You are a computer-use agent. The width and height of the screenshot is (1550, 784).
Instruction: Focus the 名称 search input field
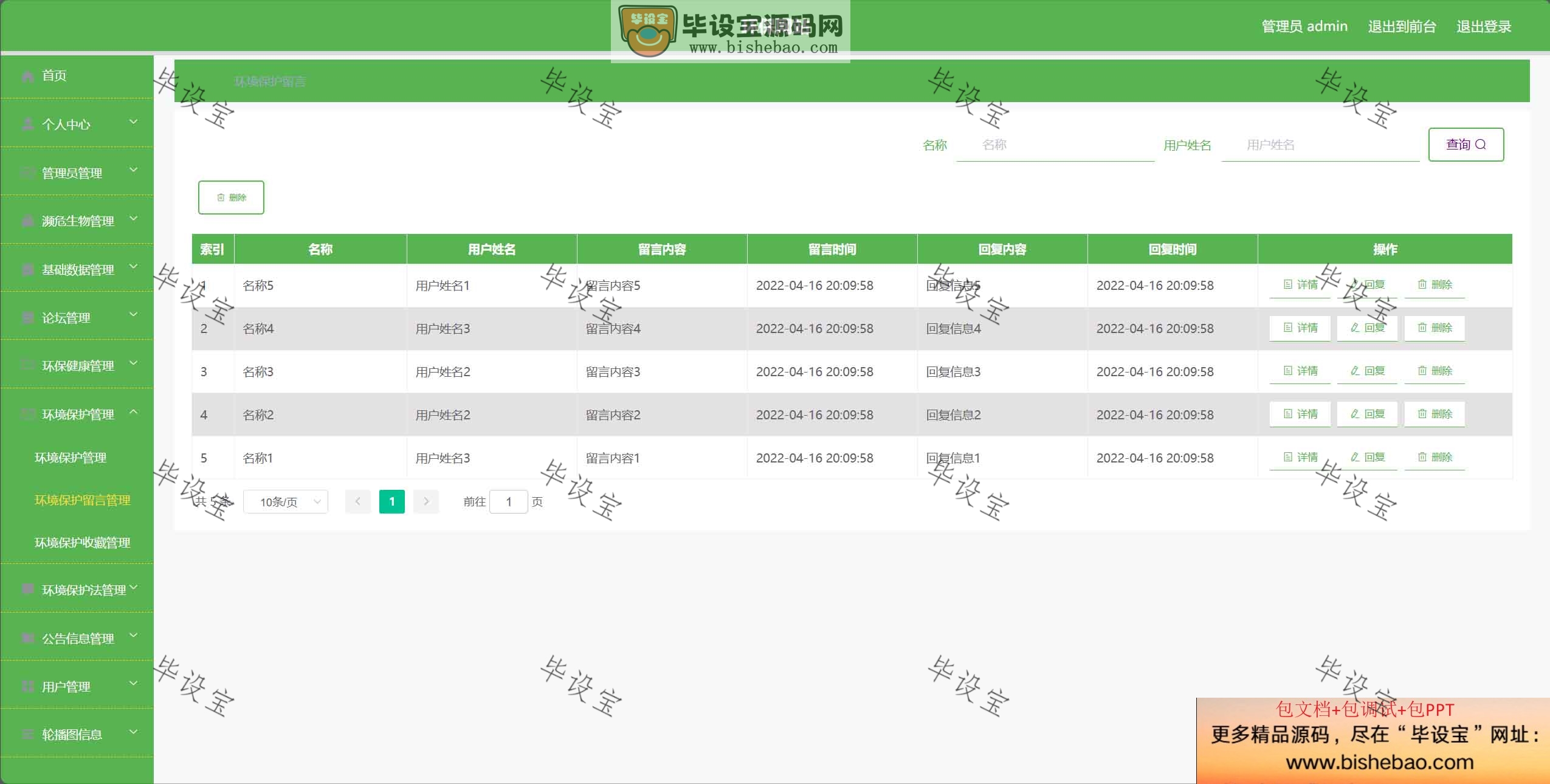click(x=1055, y=145)
